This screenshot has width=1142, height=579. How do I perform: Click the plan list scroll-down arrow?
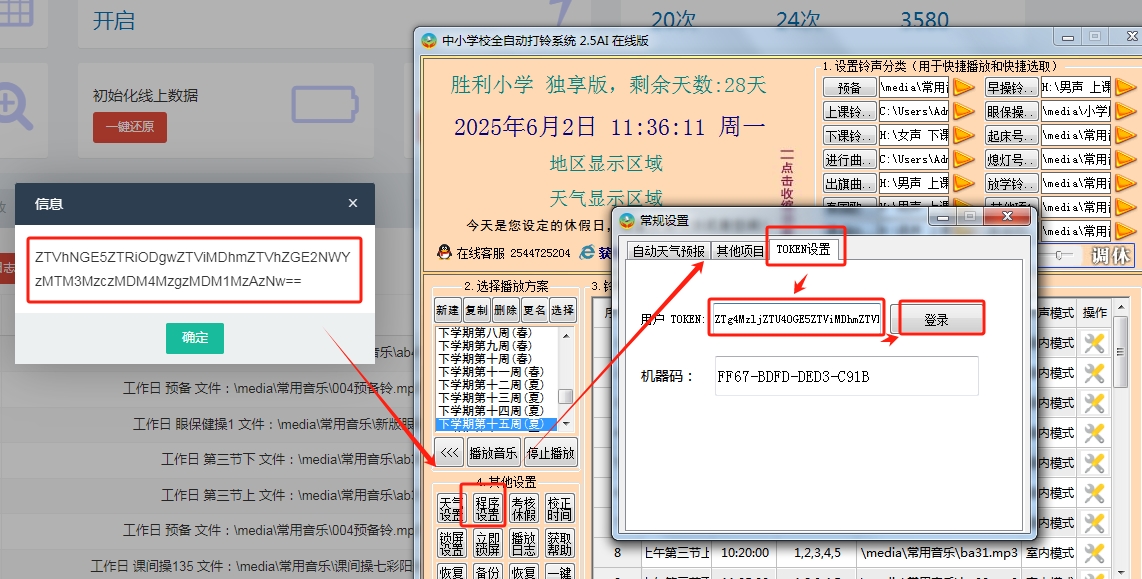pyautogui.click(x=565, y=424)
